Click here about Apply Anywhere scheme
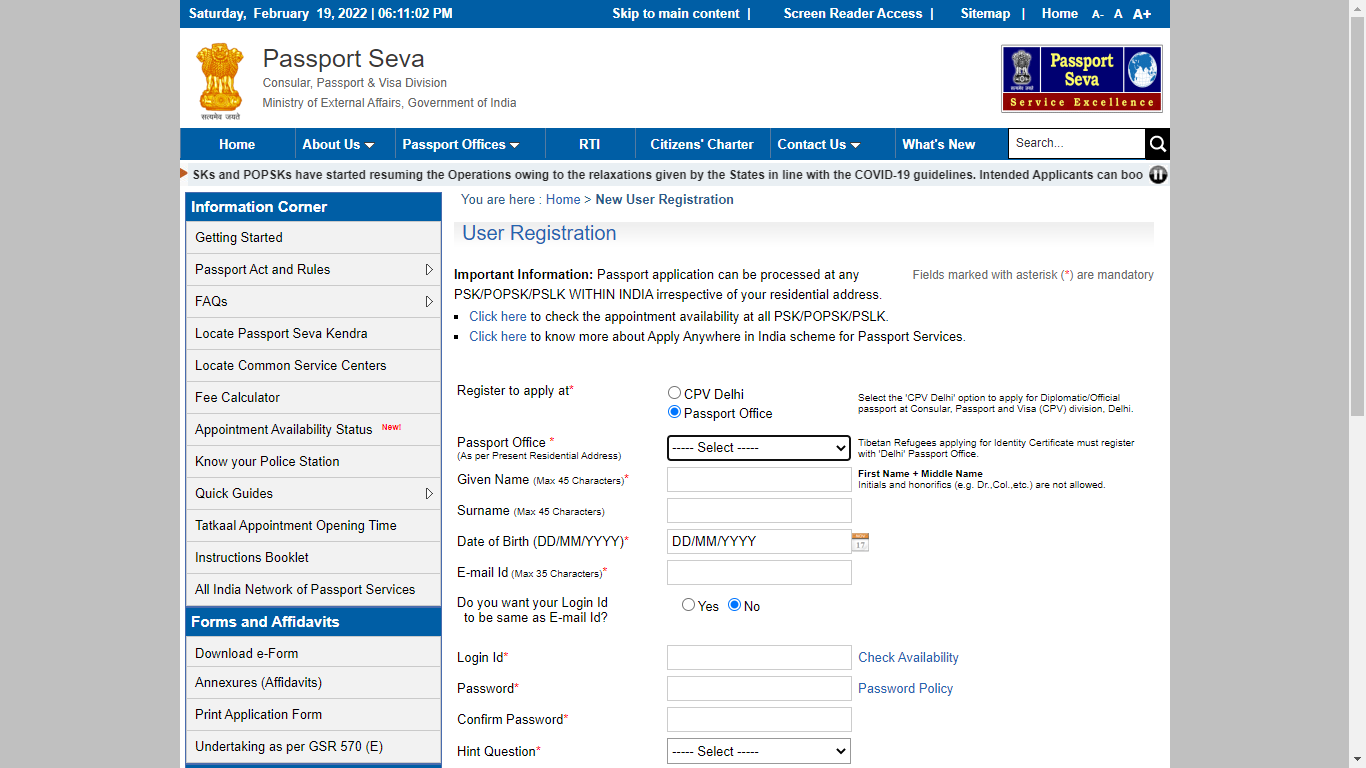Screen dimensions: 1366x768 tap(498, 337)
